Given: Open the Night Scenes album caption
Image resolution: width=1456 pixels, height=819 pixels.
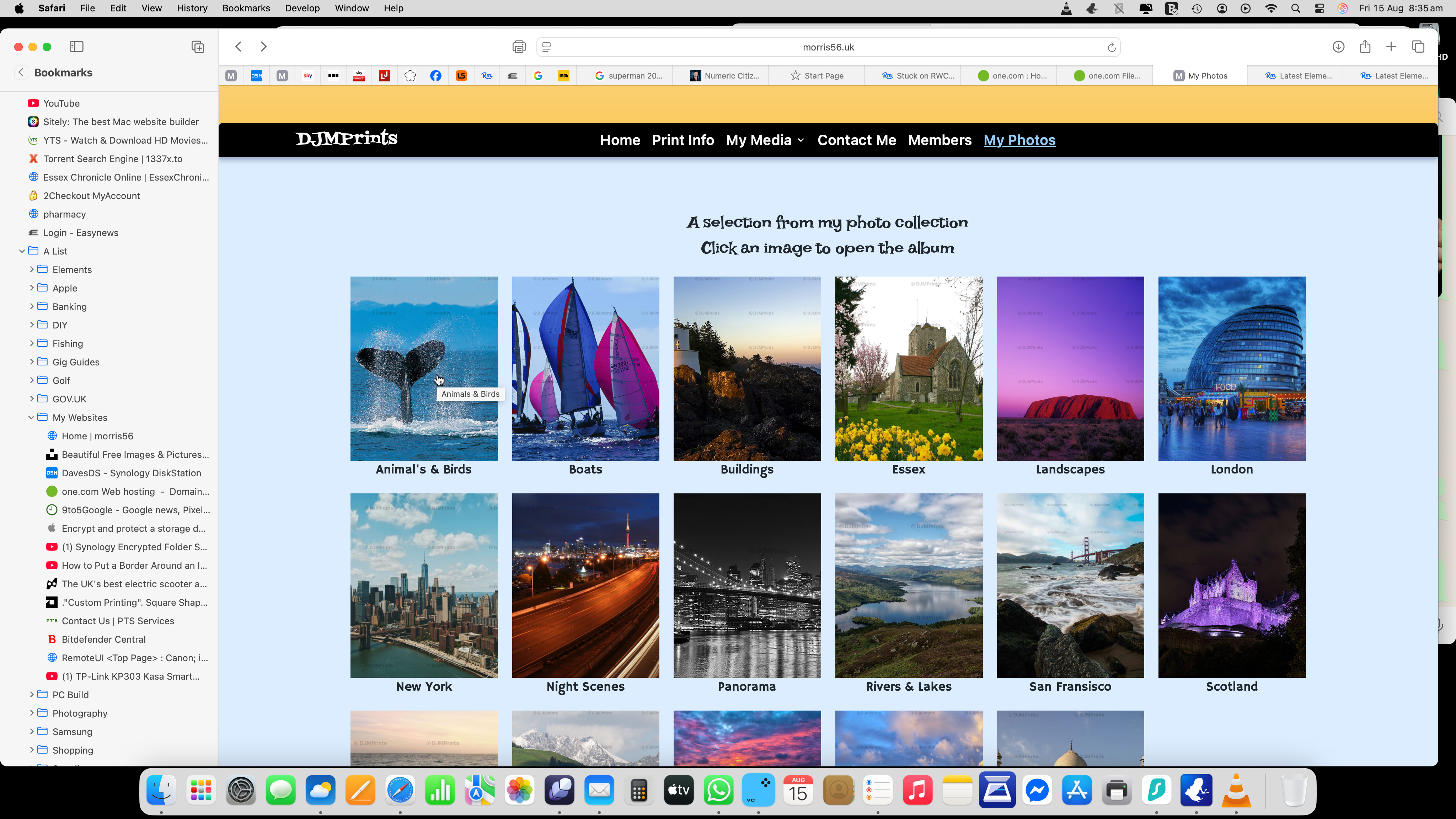Looking at the screenshot, I should [585, 687].
